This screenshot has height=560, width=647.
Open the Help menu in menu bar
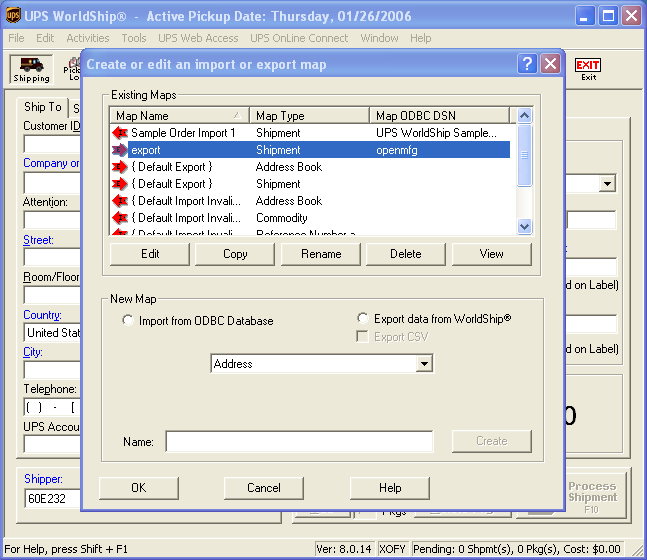tap(420, 38)
